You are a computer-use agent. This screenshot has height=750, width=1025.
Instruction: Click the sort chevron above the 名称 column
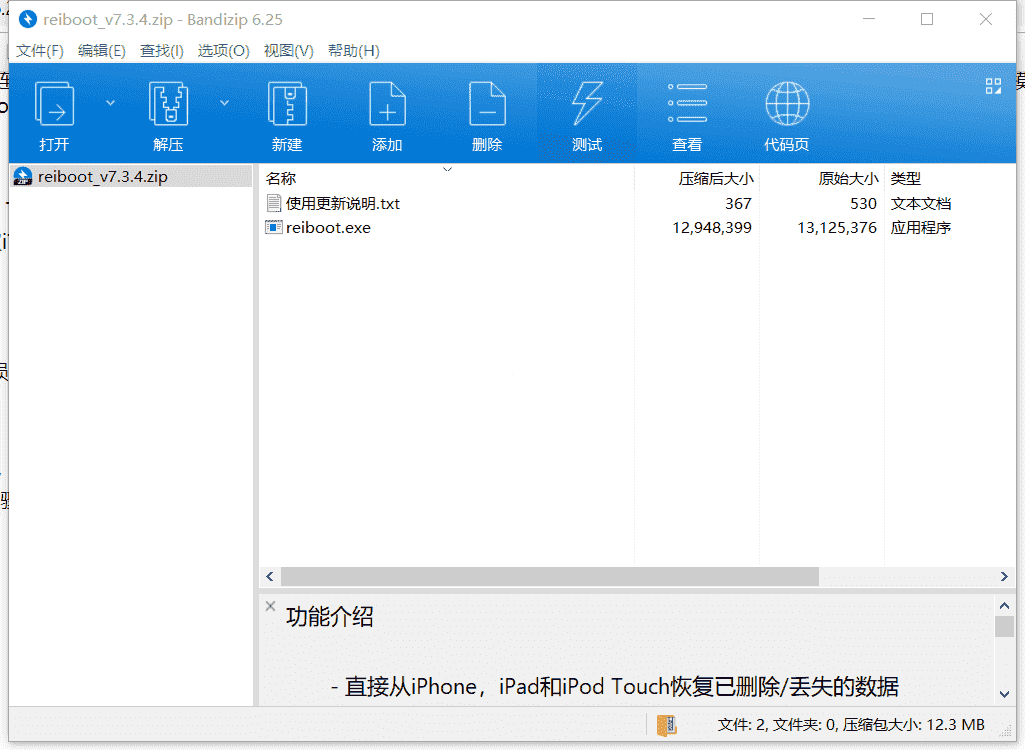pyautogui.click(x=447, y=169)
